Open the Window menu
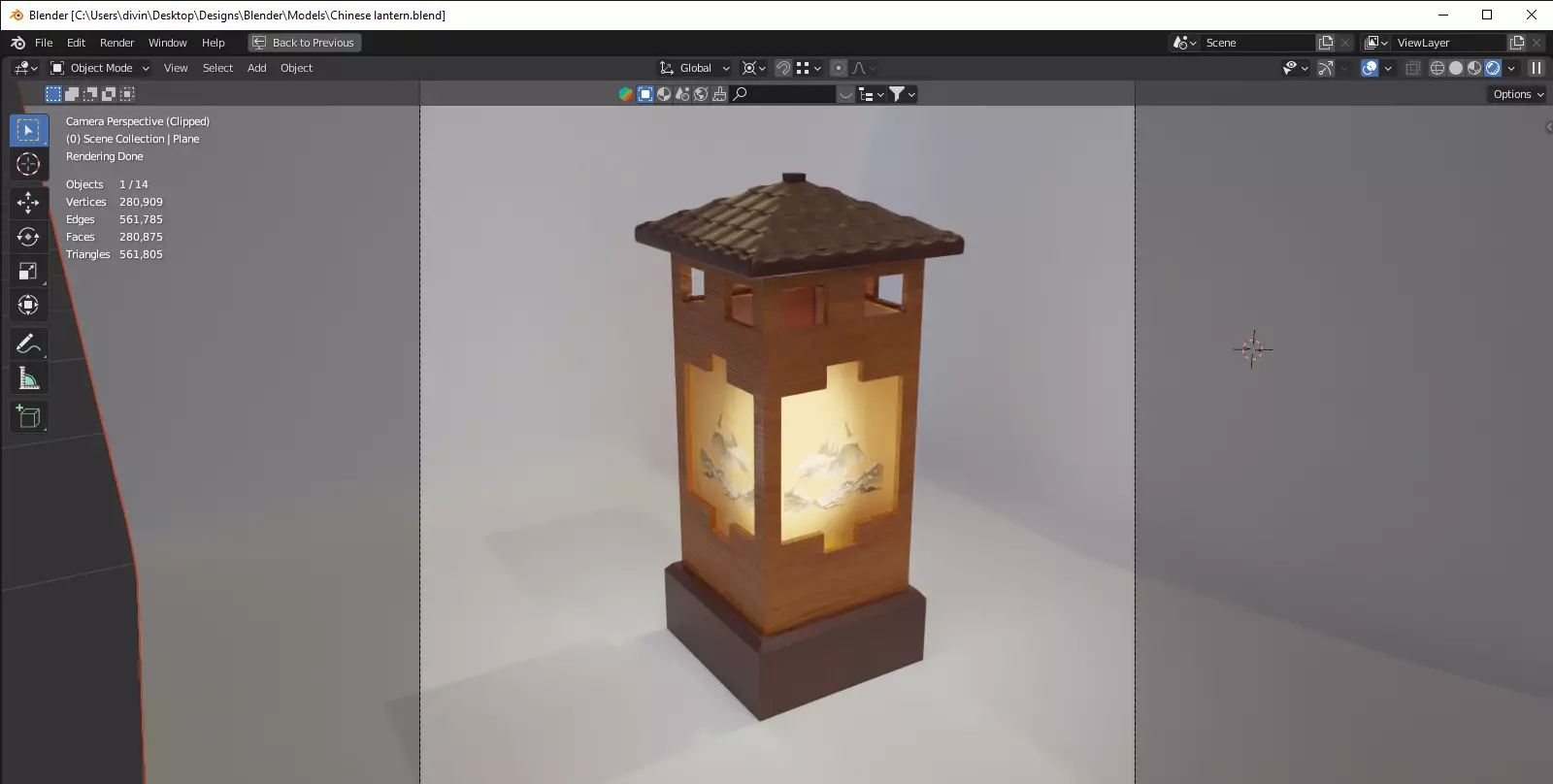Screen dimensions: 1553x784 tap(167, 43)
